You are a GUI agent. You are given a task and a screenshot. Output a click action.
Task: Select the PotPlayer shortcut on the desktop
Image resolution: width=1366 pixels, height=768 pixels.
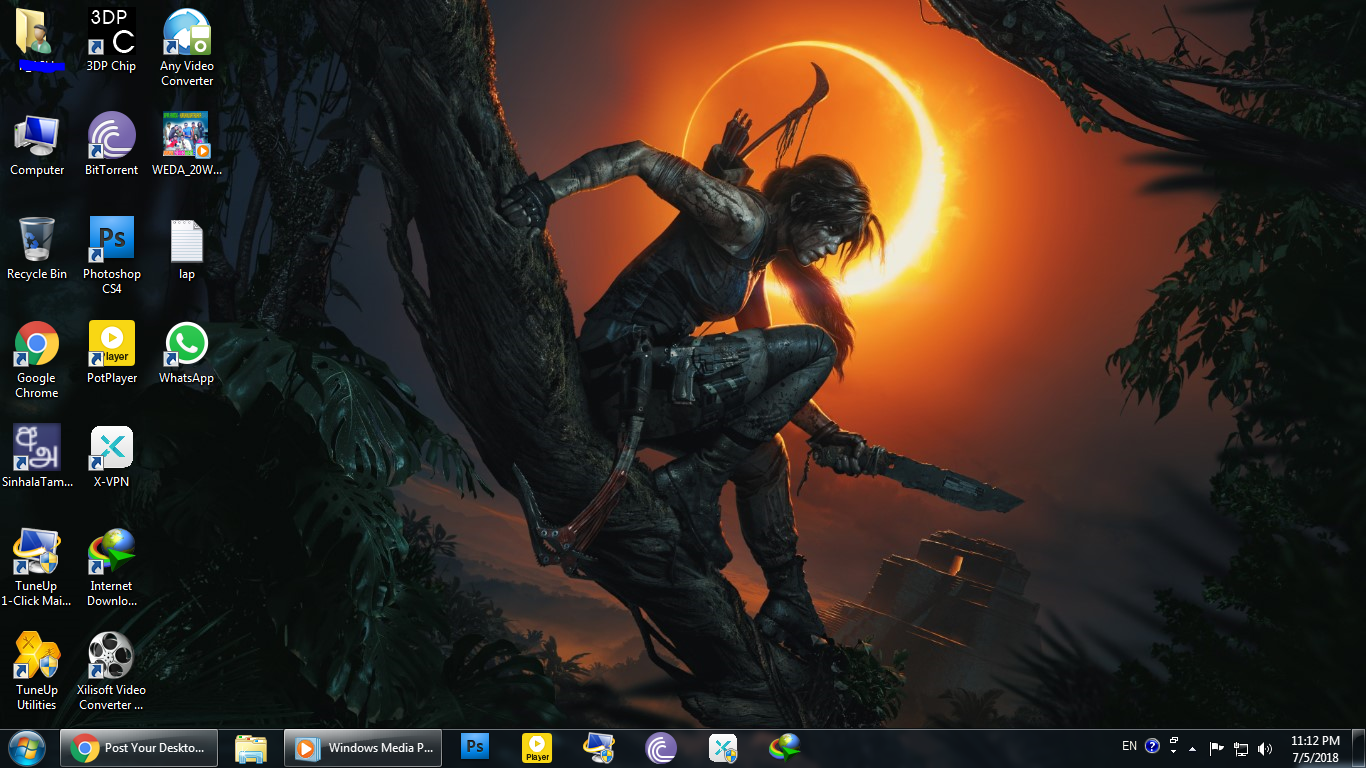111,352
